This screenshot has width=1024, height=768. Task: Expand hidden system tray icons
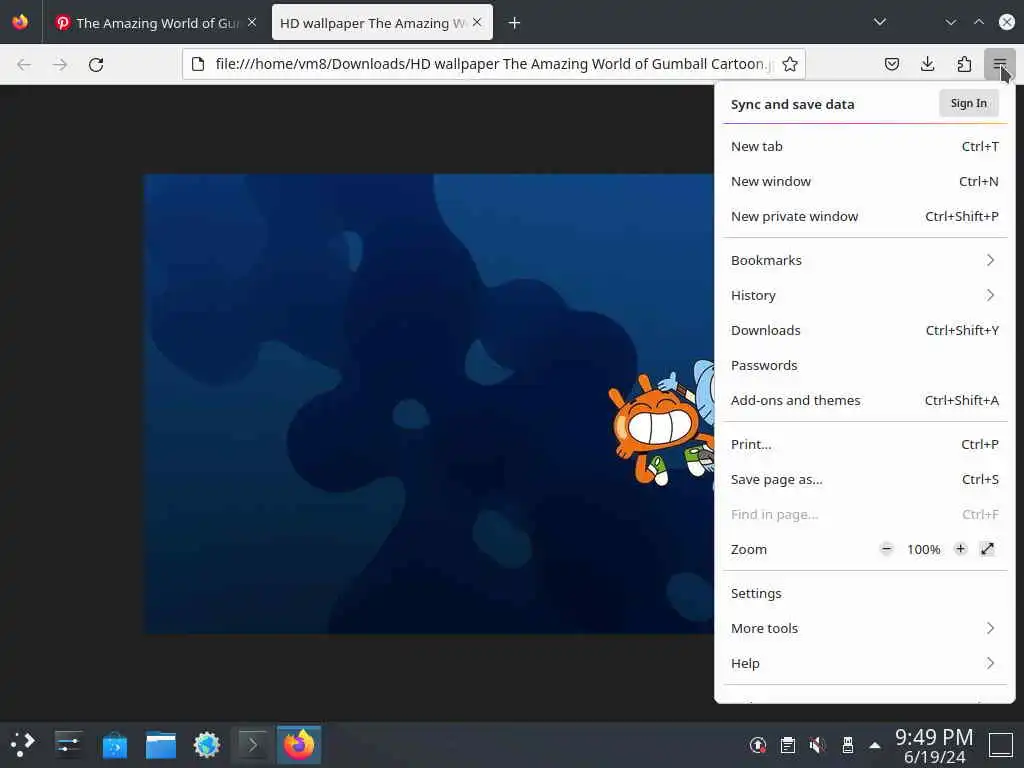875,745
